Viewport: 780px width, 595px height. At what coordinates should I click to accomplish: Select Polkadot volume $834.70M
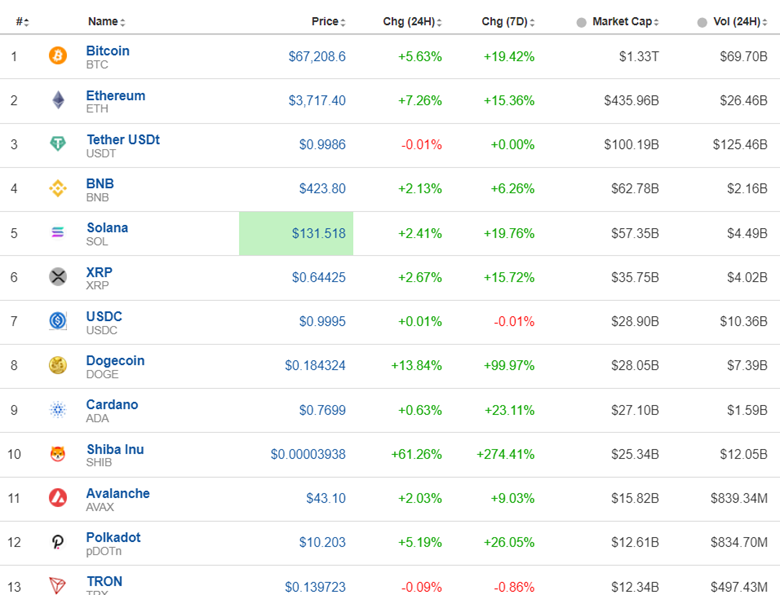click(739, 542)
